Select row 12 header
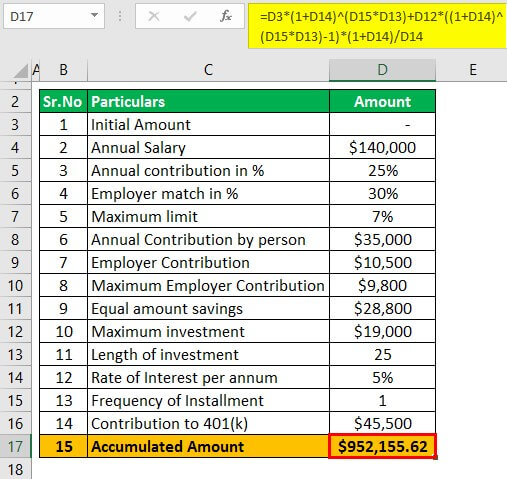Screen dimensions: 507x479 (15, 331)
